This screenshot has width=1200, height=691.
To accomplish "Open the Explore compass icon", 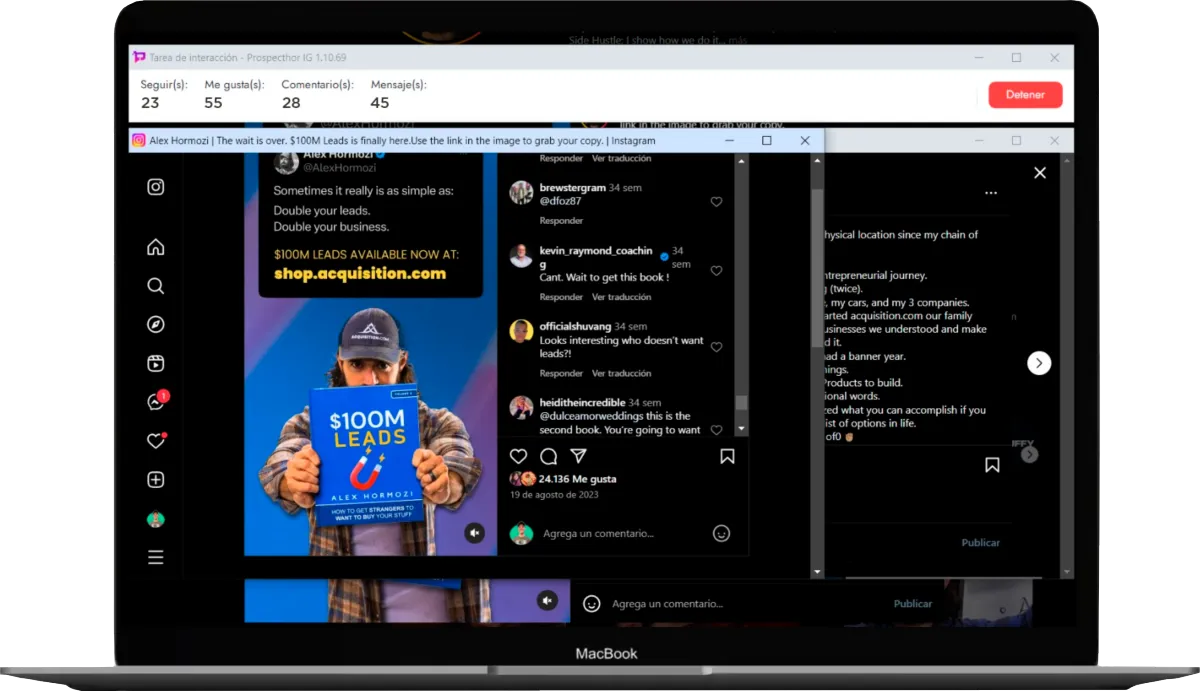I will (x=156, y=325).
